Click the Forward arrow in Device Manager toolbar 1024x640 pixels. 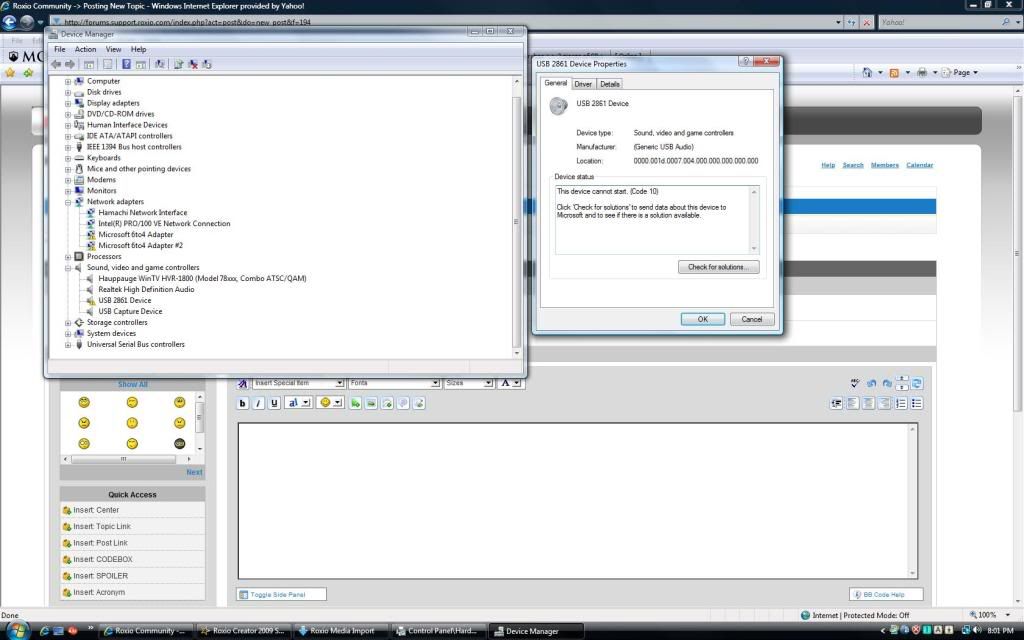[70, 65]
